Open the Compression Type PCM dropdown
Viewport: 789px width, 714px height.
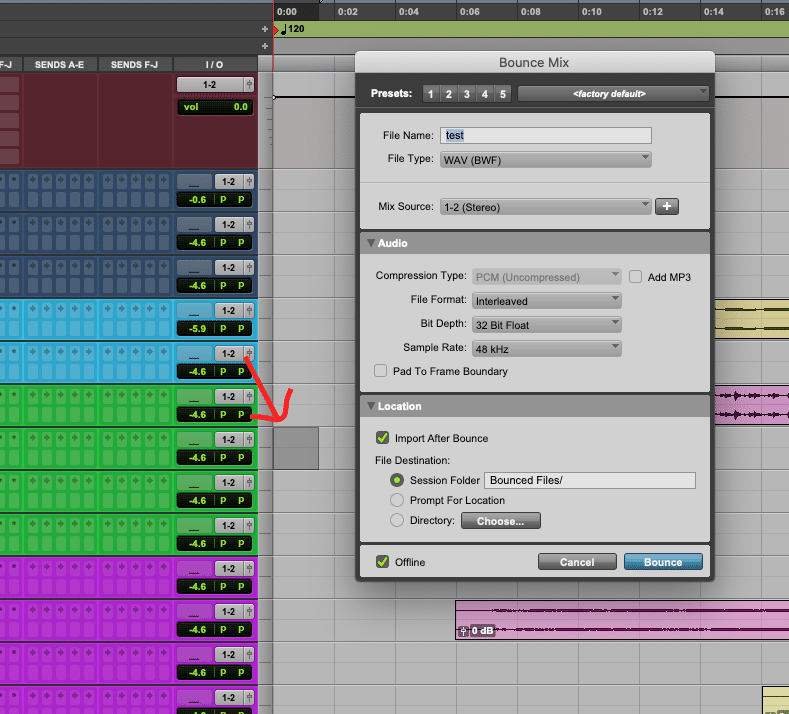point(547,277)
